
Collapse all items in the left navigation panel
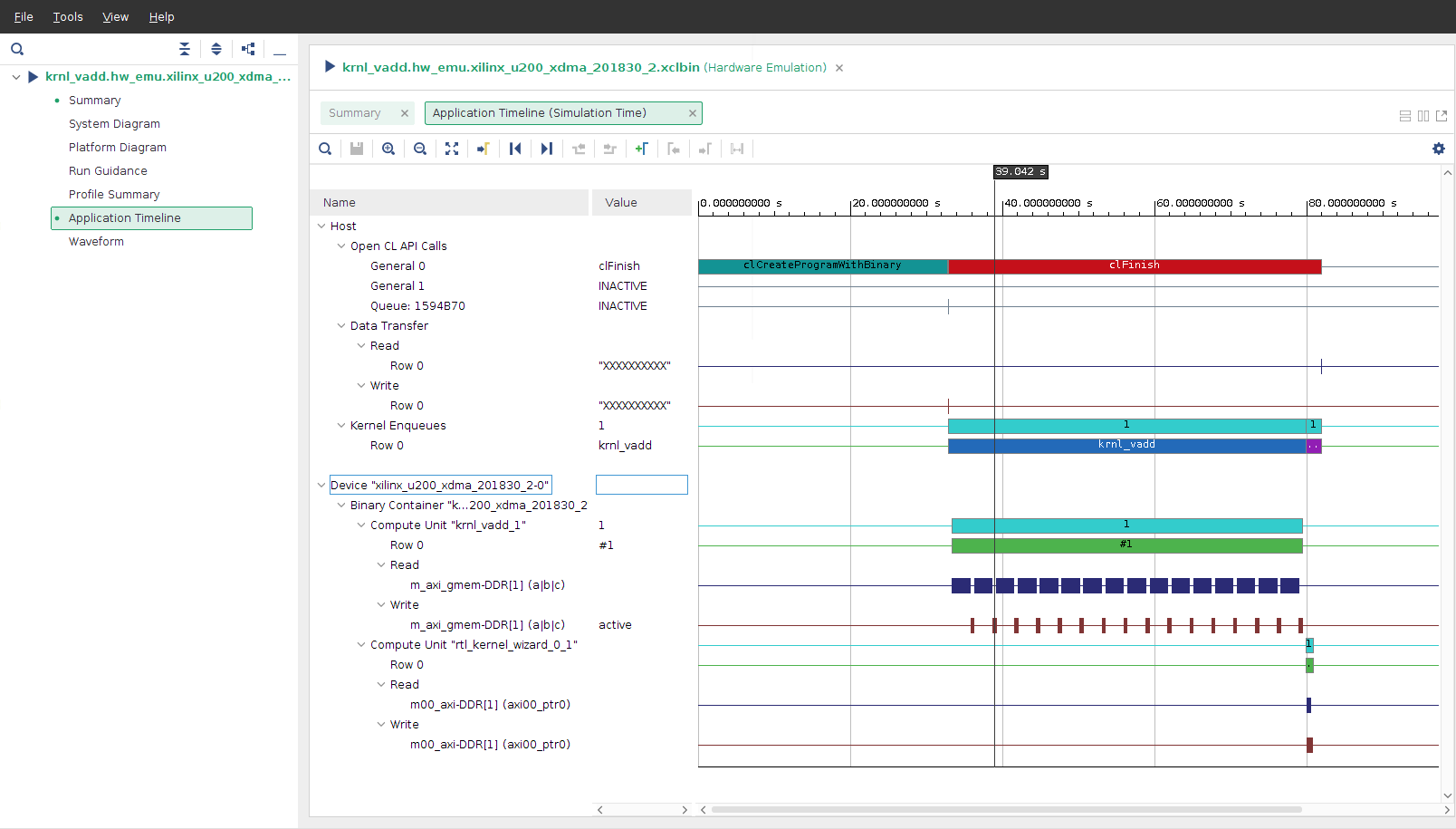pyautogui.click(x=185, y=49)
